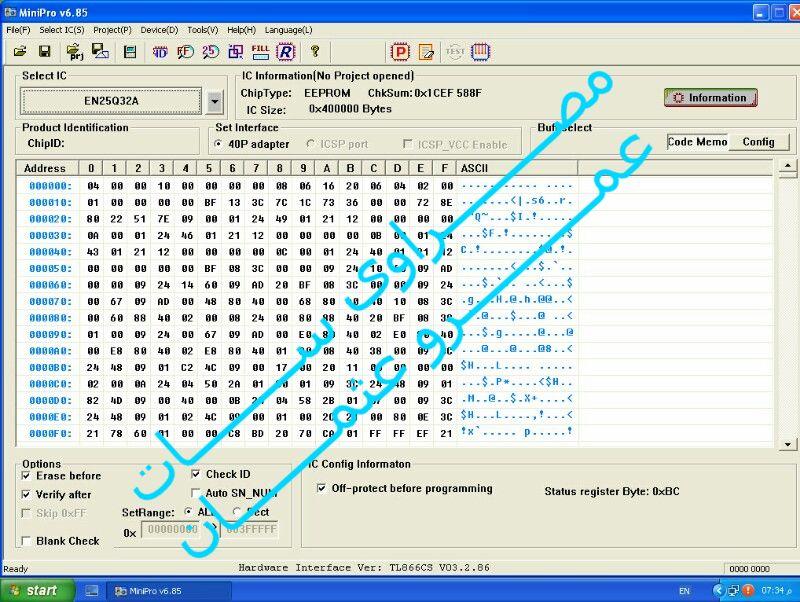Viewport: 800px width, 602px height.
Task: Click the R read chip icon
Action: pos(286,52)
